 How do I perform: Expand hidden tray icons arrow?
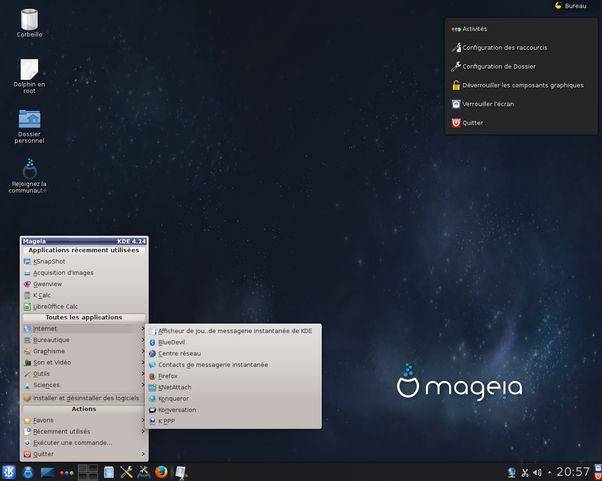(549, 473)
